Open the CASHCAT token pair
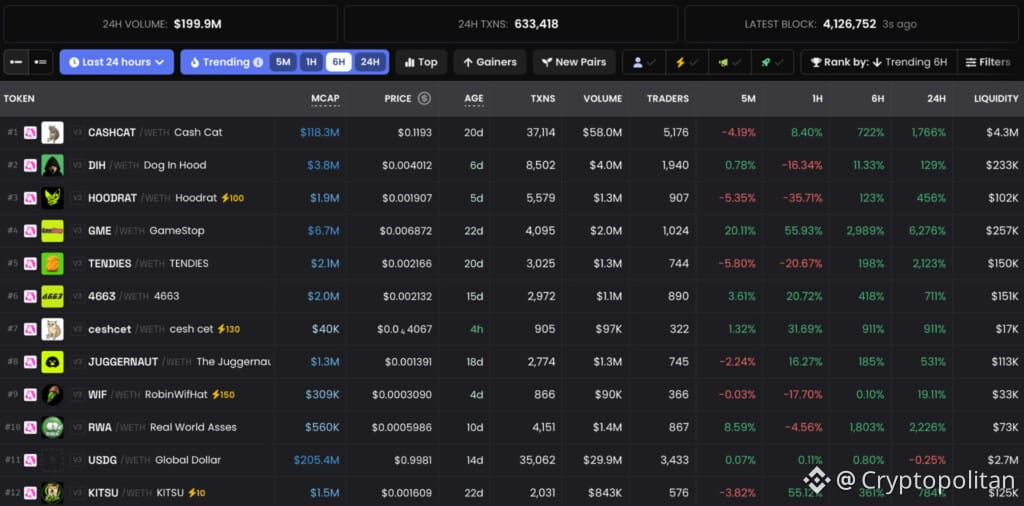 (x=155, y=133)
